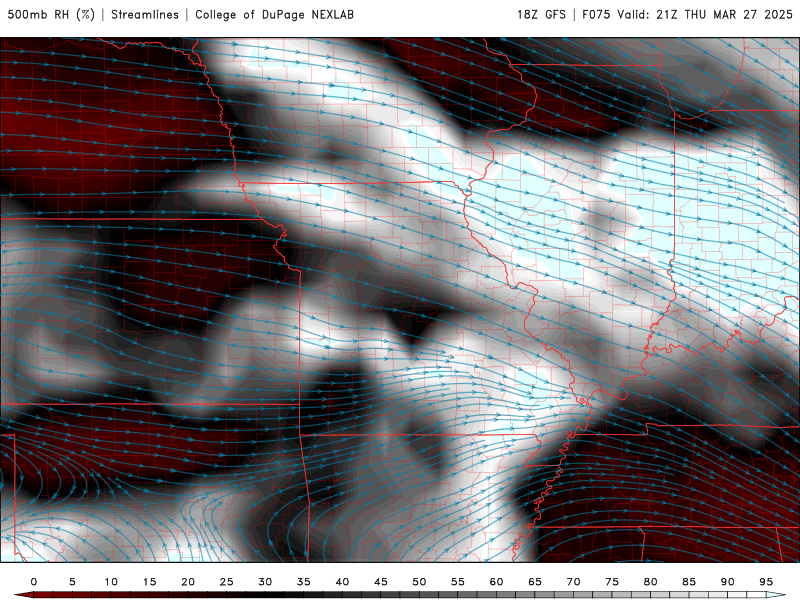
Task: Select the "45" color scale label
Action: 381,582
